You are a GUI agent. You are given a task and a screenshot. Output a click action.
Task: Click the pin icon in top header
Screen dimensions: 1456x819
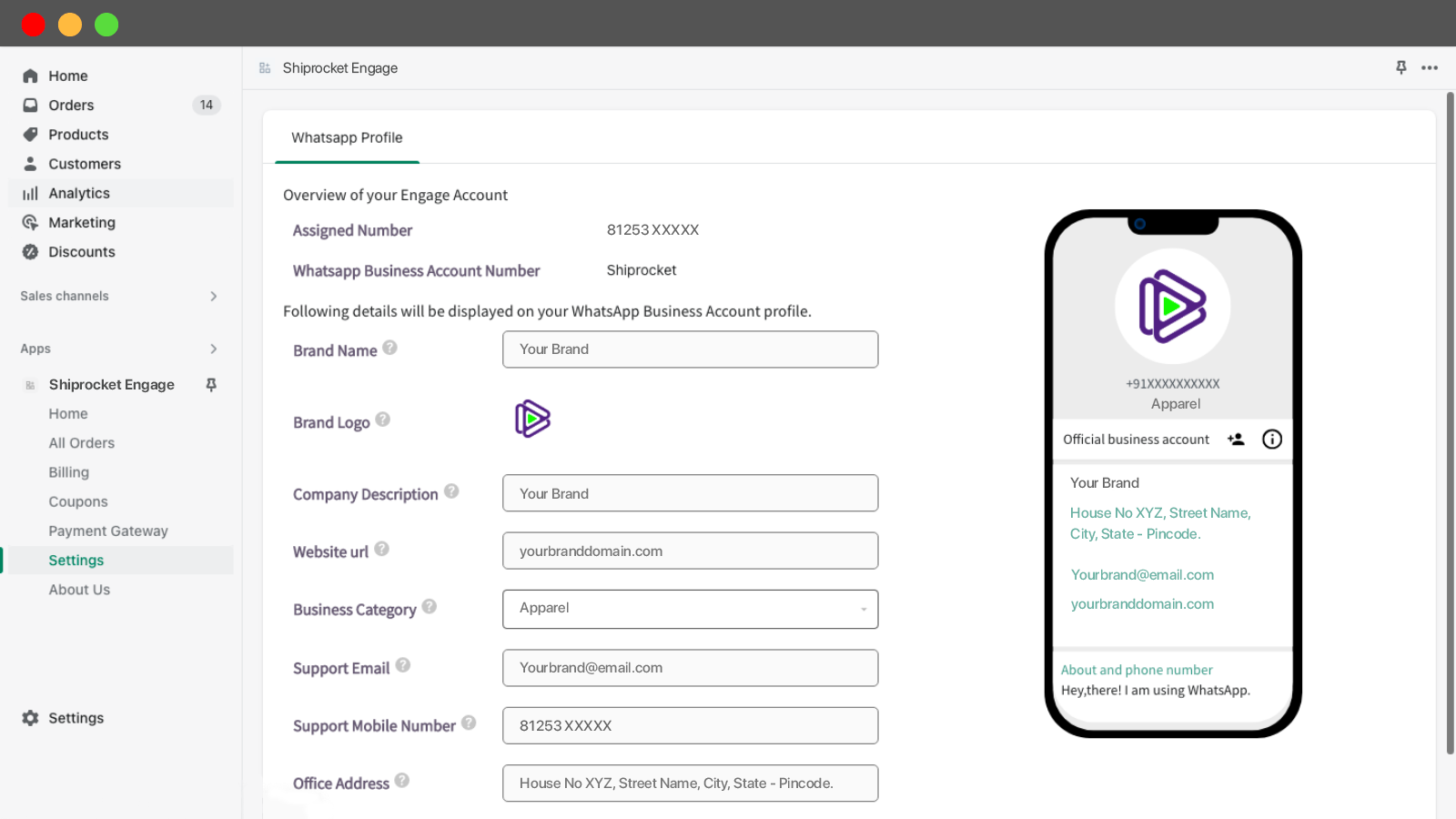click(1400, 67)
